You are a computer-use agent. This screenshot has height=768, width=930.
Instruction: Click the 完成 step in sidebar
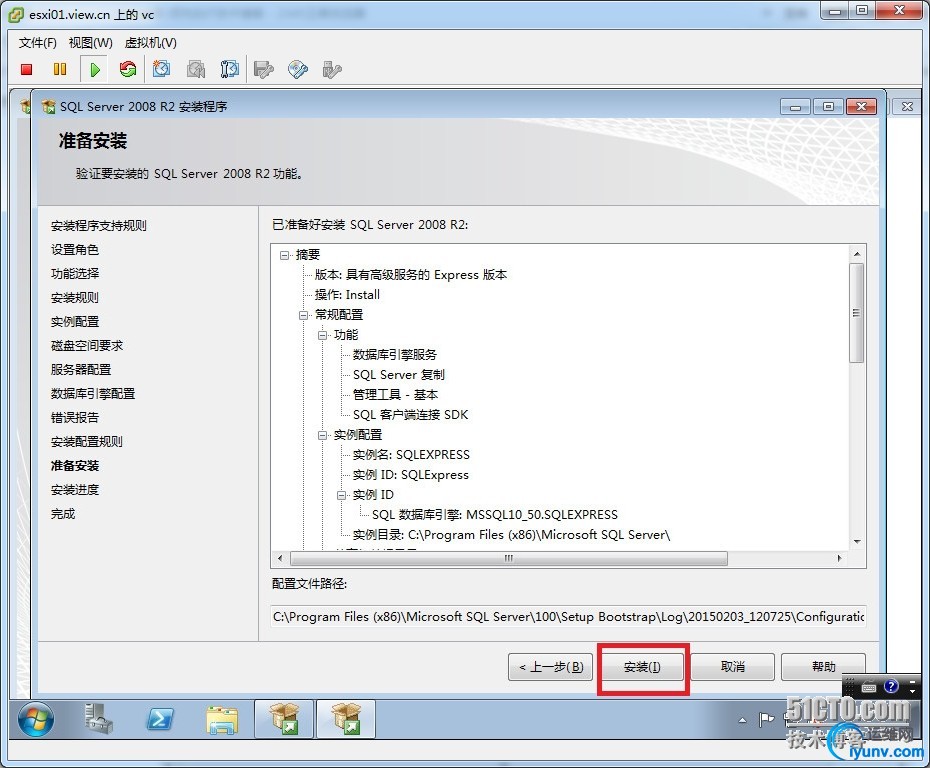(x=63, y=514)
